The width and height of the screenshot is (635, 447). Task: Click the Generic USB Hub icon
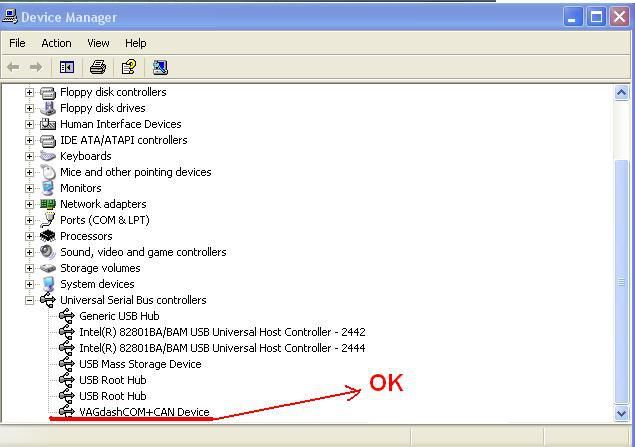click(67, 316)
